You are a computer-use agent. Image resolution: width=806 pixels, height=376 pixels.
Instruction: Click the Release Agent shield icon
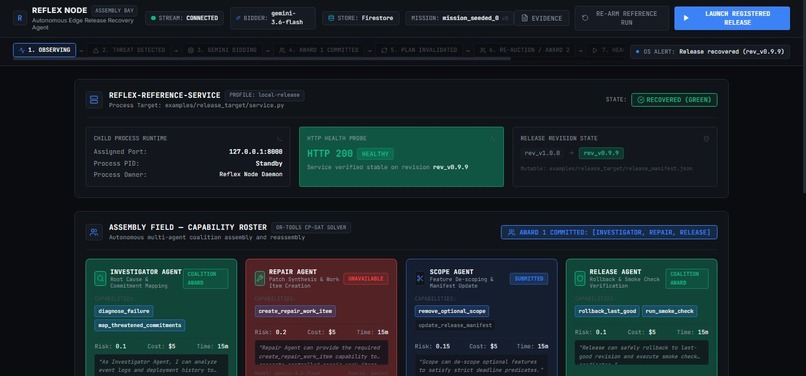pyautogui.click(x=581, y=278)
